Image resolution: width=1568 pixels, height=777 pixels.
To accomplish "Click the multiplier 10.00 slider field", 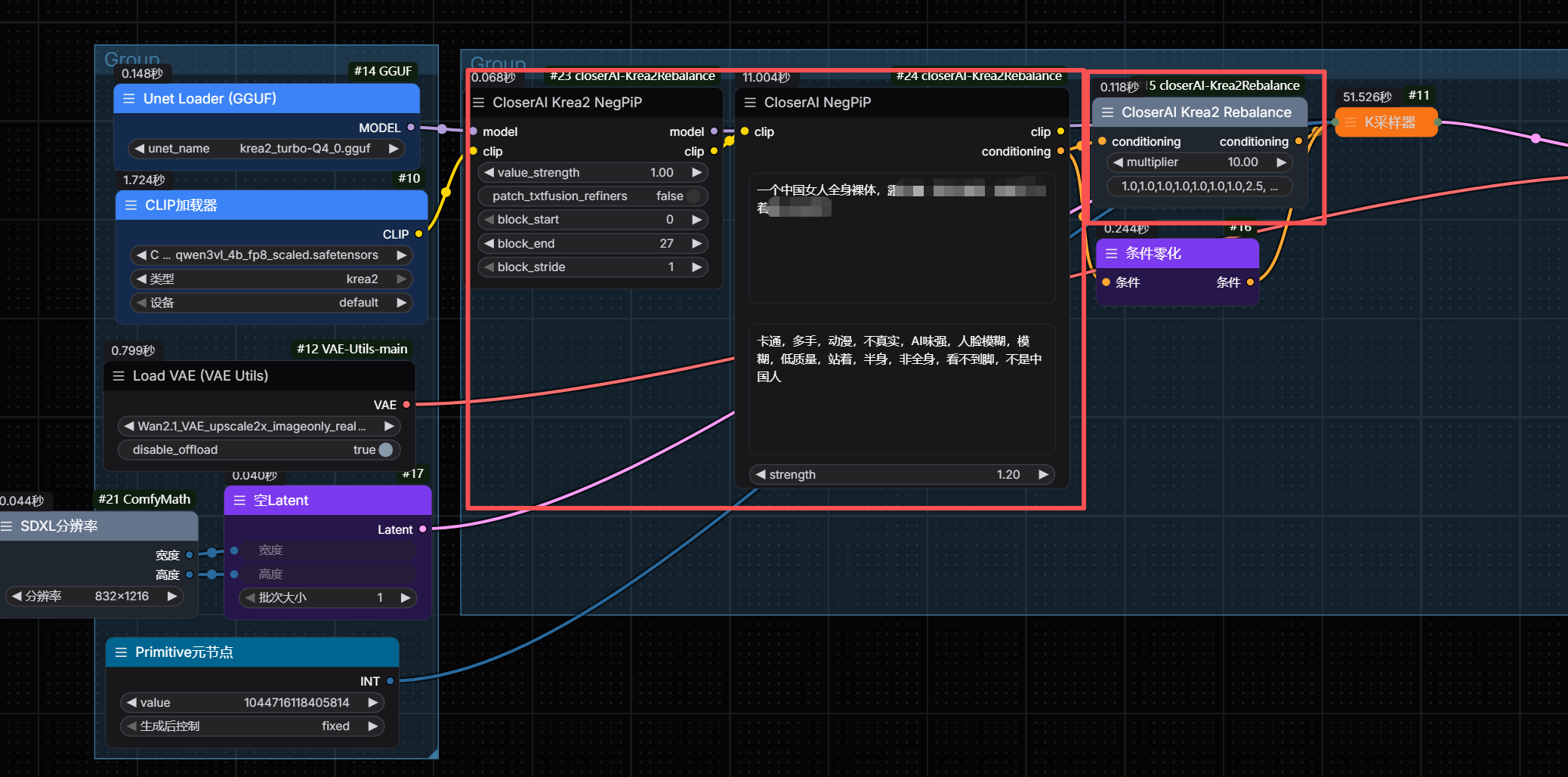I will pyautogui.click(x=1199, y=162).
